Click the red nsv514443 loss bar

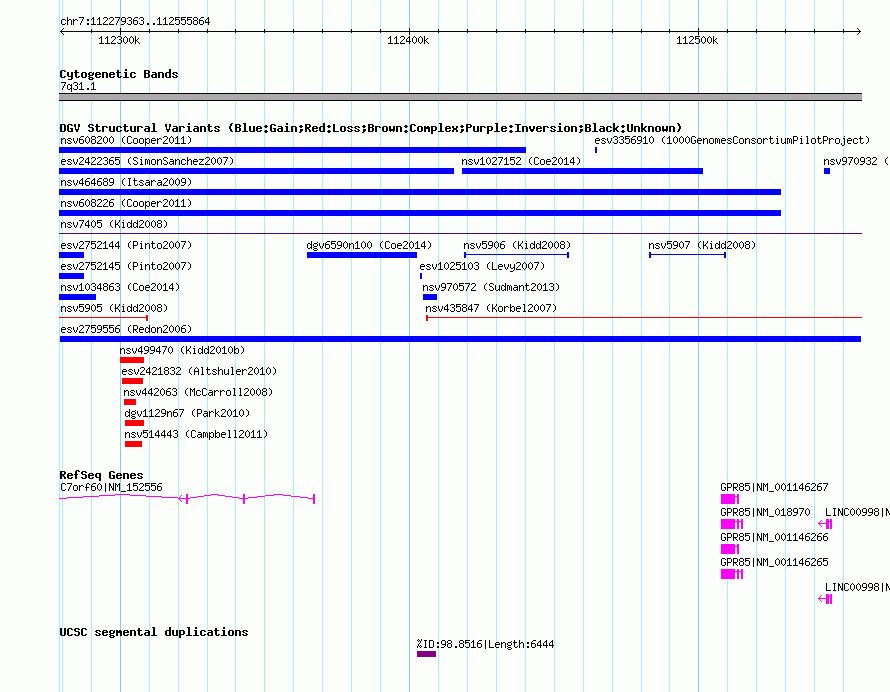pyautogui.click(x=133, y=444)
